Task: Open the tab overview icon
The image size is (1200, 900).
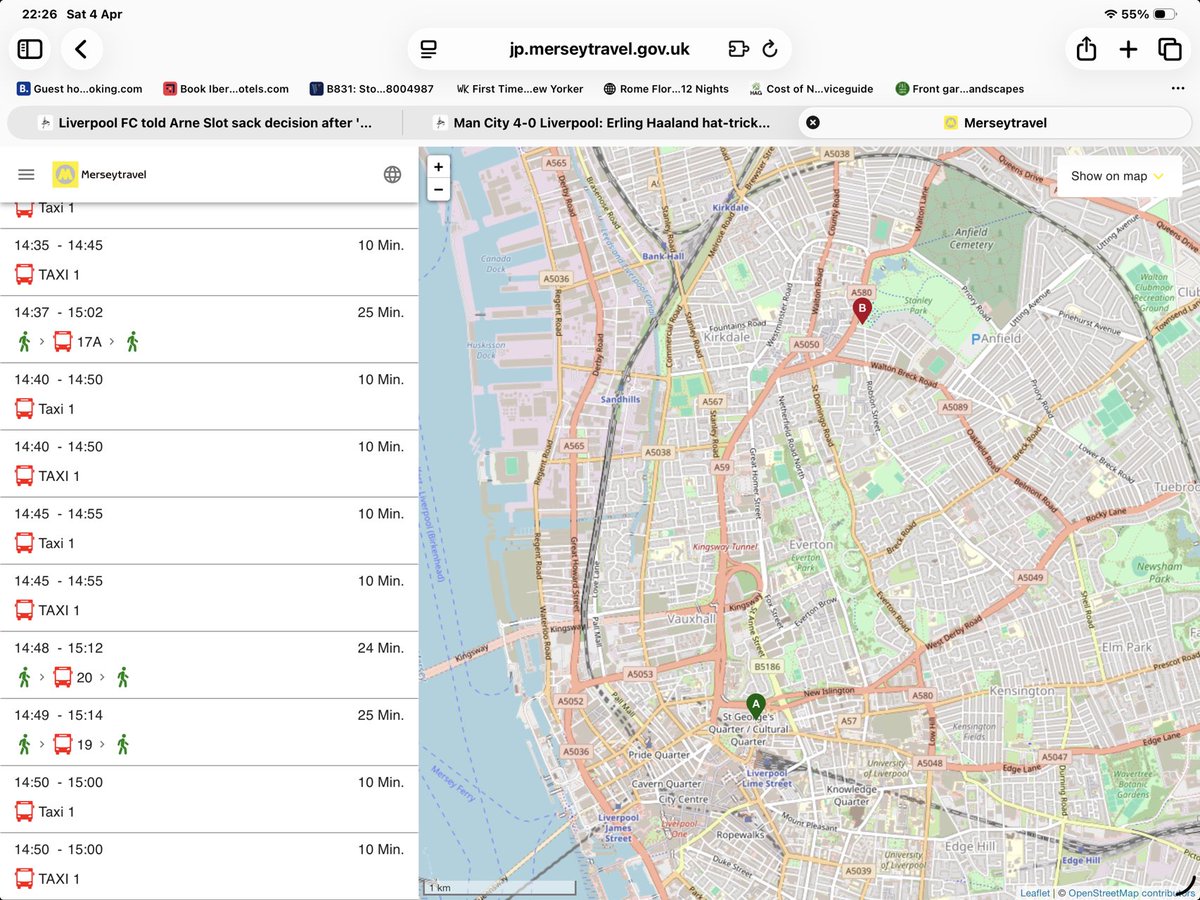Action: [x=1169, y=49]
